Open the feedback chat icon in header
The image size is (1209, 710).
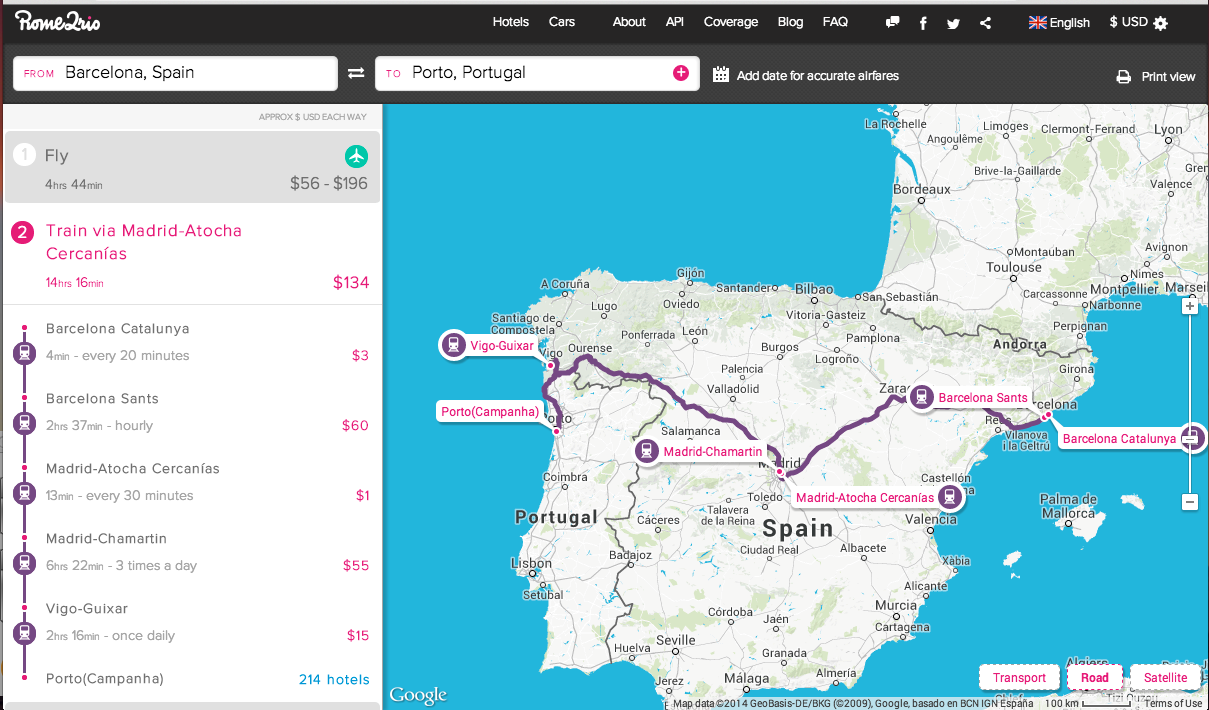893,23
